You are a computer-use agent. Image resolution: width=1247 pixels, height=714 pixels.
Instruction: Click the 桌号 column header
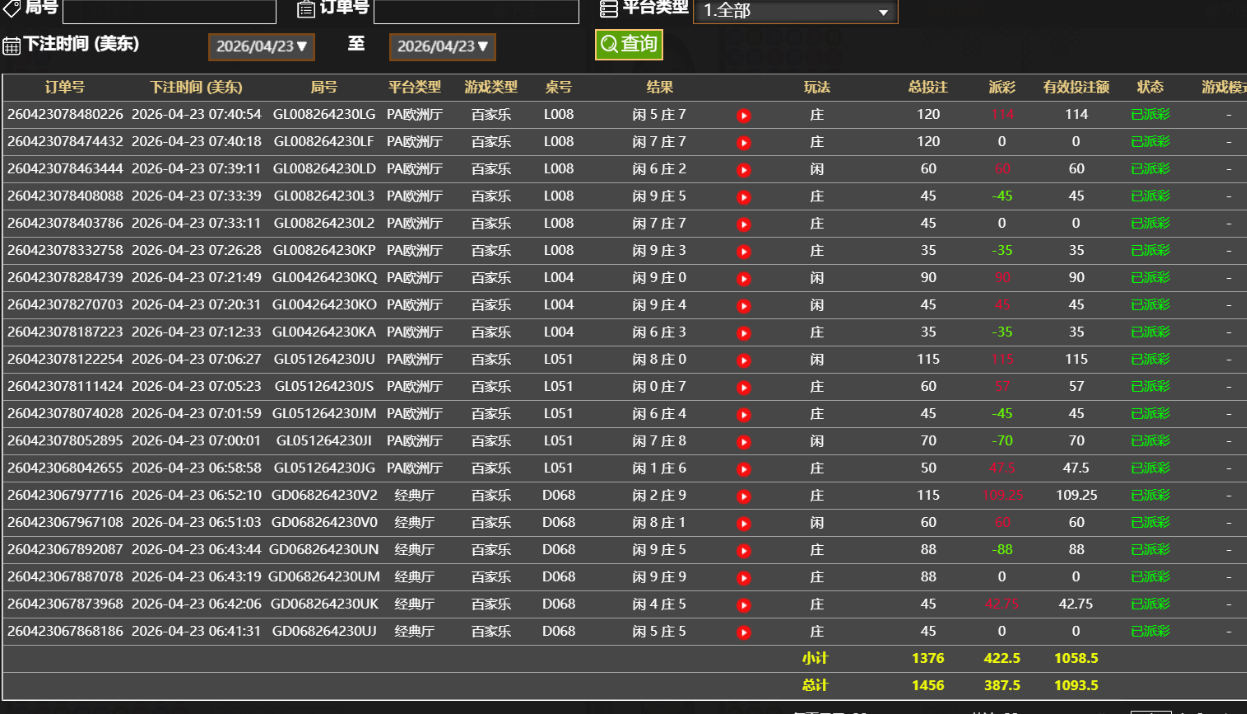[x=559, y=87]
